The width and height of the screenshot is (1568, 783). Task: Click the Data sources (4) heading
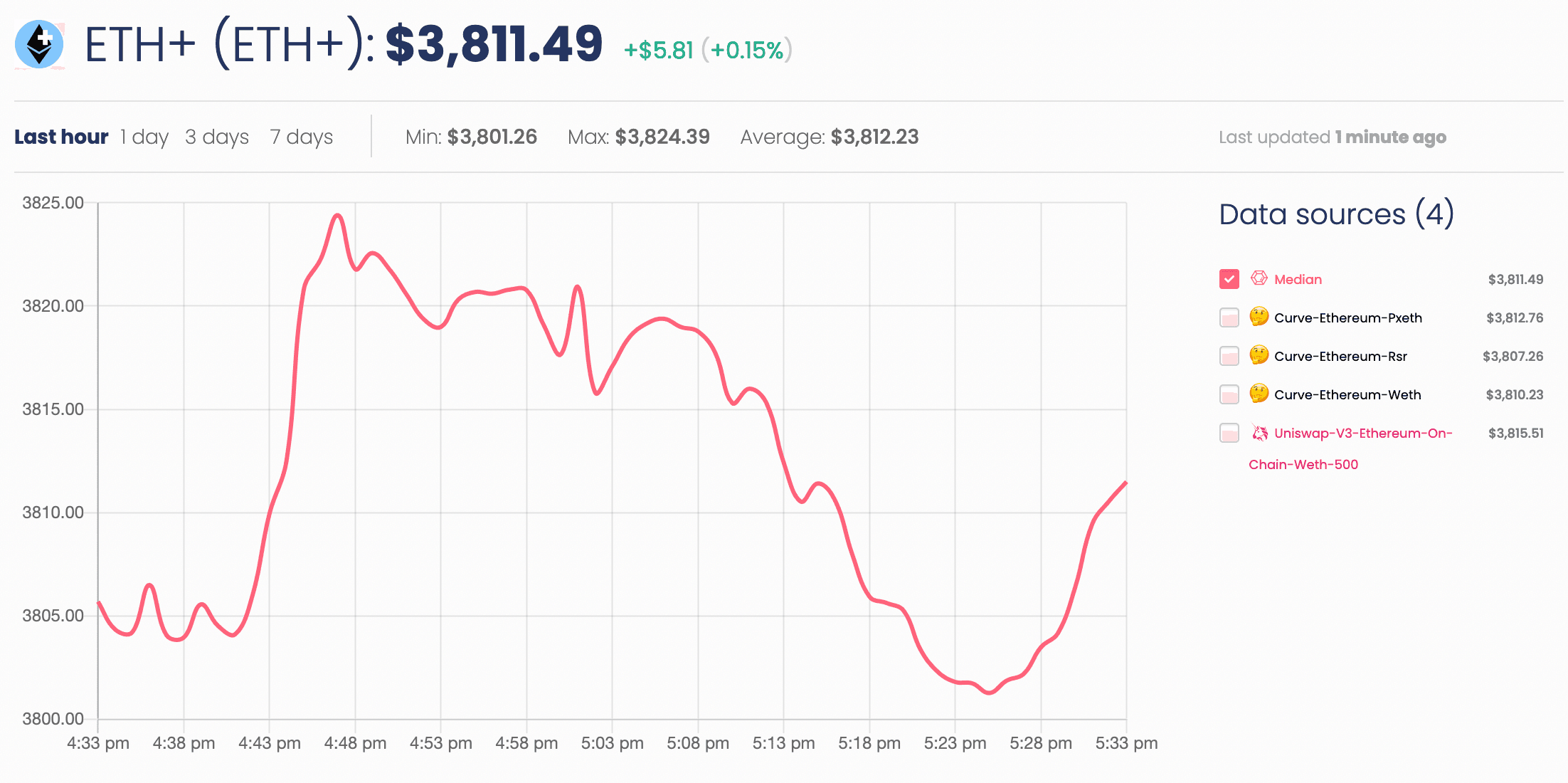[x=1336, y=214]
